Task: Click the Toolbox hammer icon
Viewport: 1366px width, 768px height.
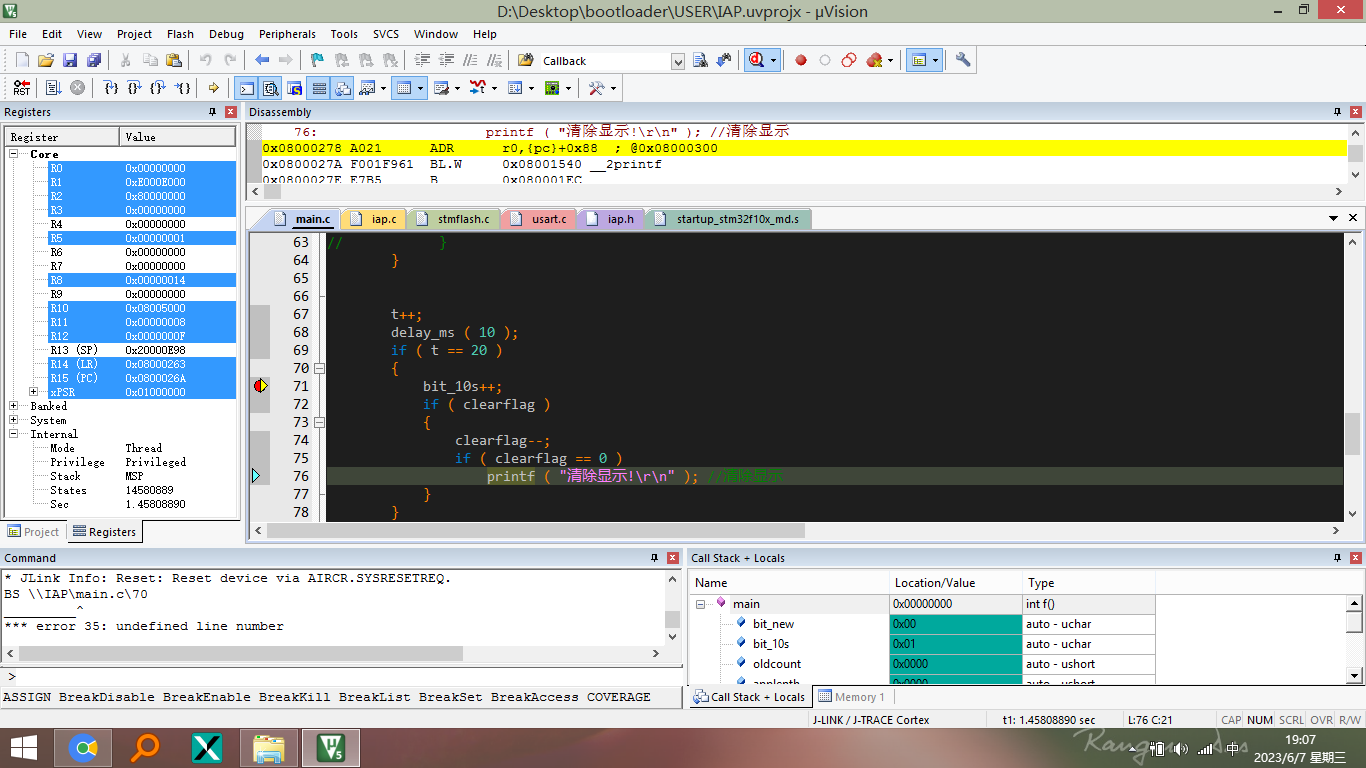Action: click(596, 88)
